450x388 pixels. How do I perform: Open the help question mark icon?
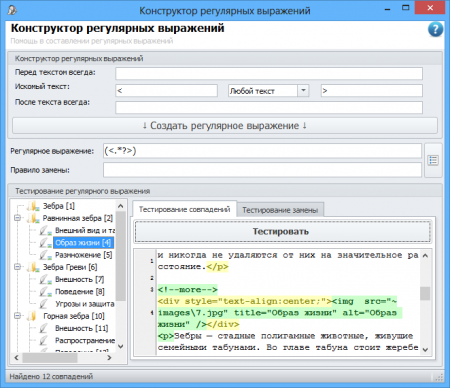click(435, 29)
